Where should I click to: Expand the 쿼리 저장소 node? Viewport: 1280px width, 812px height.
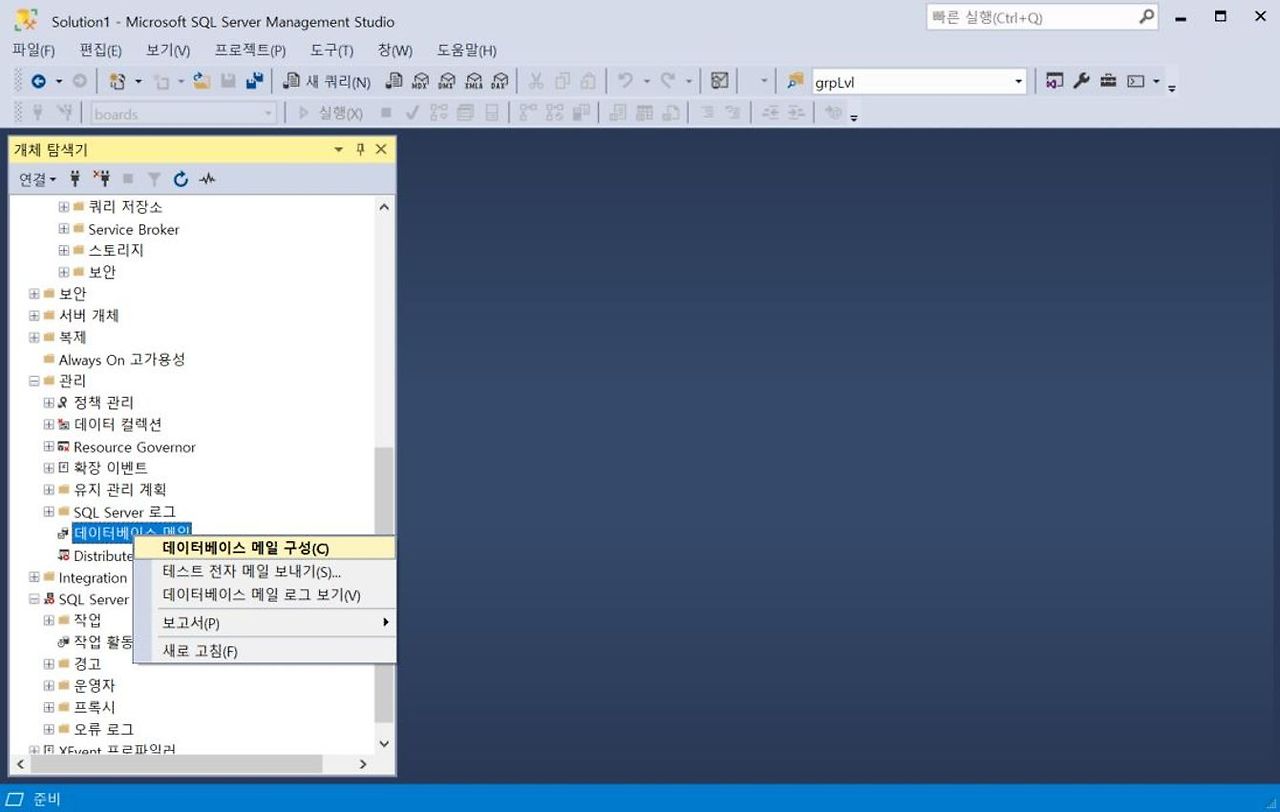[x=64, y=207]
